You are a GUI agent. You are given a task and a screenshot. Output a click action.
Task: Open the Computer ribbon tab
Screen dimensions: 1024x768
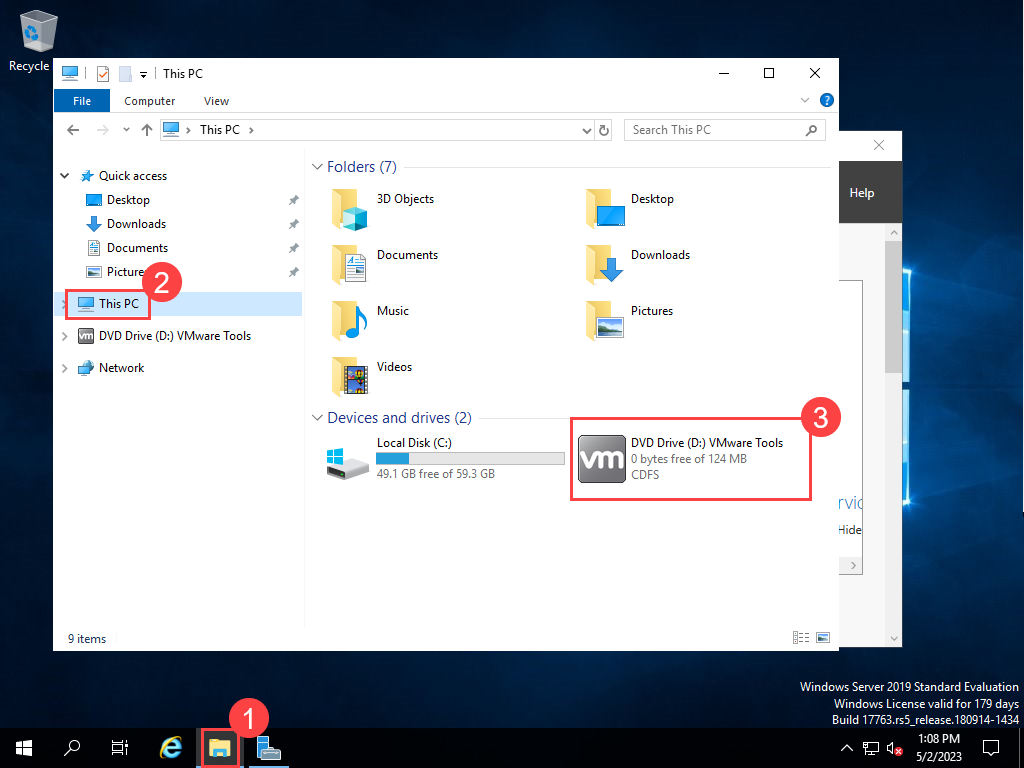pos(150,101)
